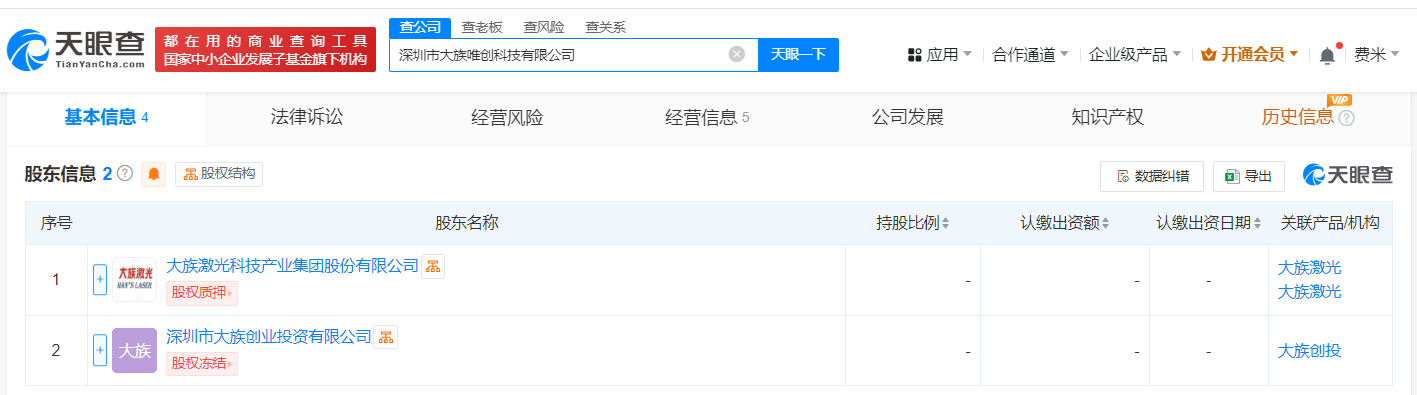Open the 合作通道 dropdown
Screen dimensions: 1417x395
(x=1030, y=55)
